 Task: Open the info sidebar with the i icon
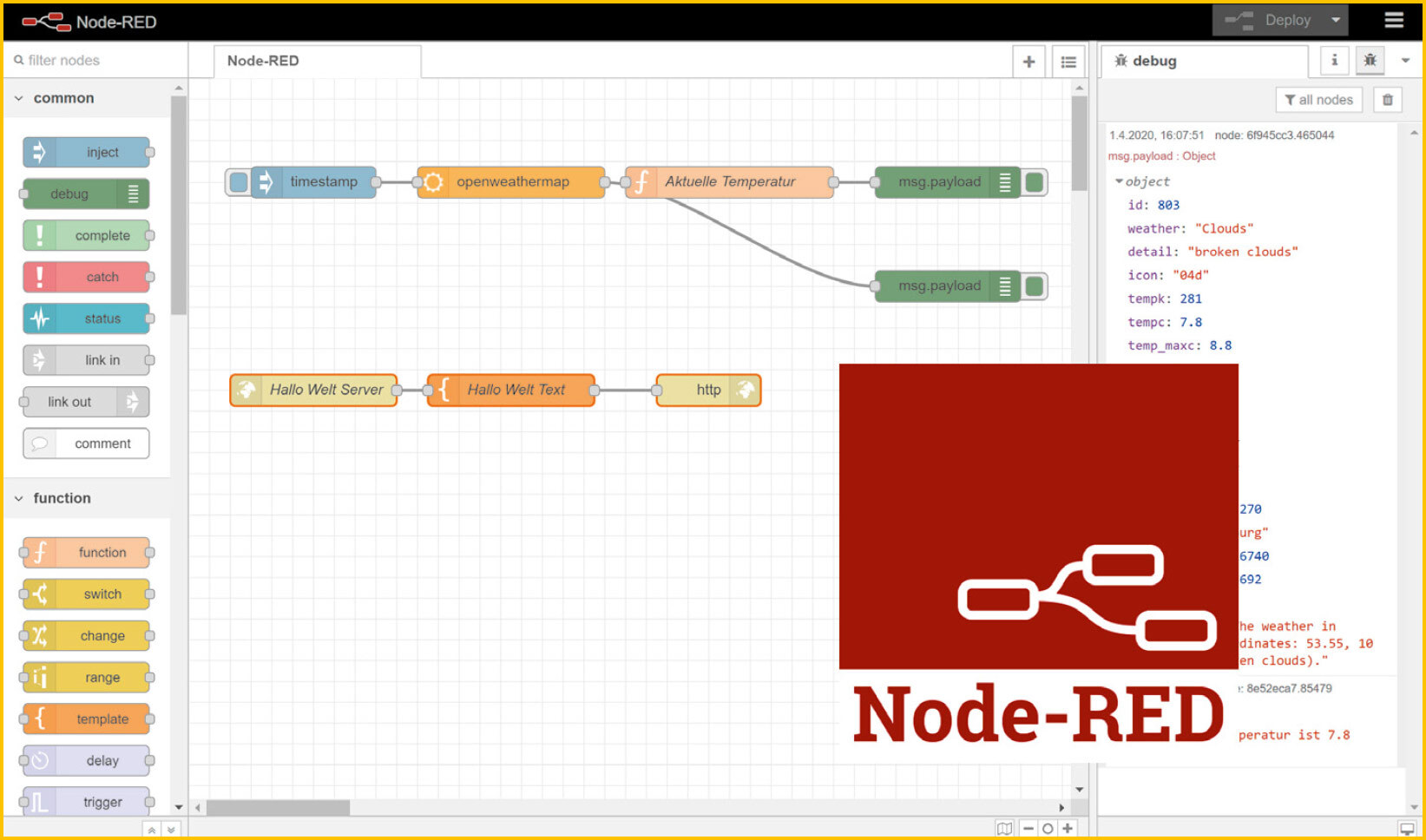[x=1334, y=61]
